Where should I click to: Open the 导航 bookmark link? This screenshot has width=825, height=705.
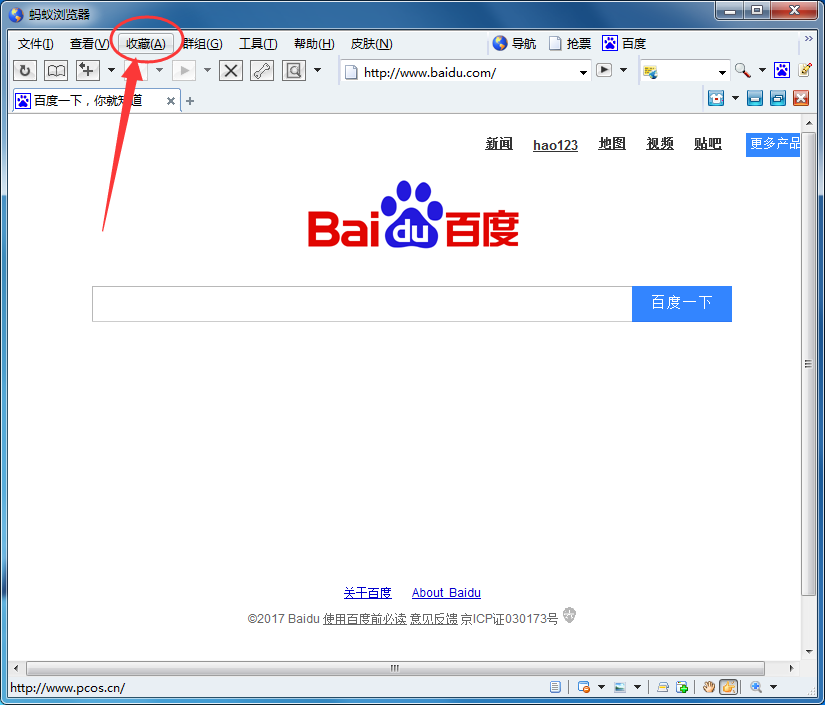coord(515,44)
